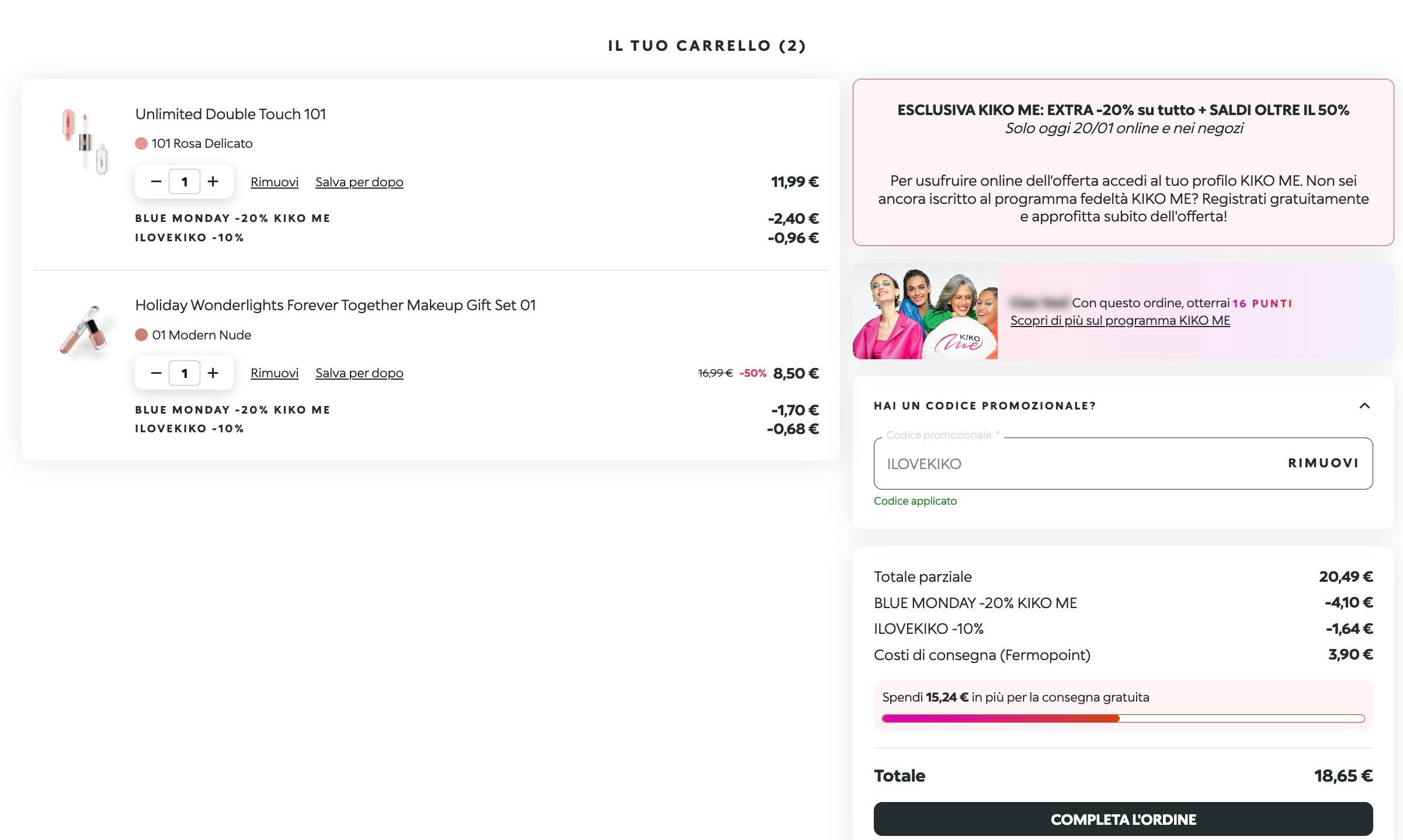Save Holiday Wonderlights Gift Set for later
Image resolution: width=1403 pixels, height=840 pixels.
pos(359,373)
